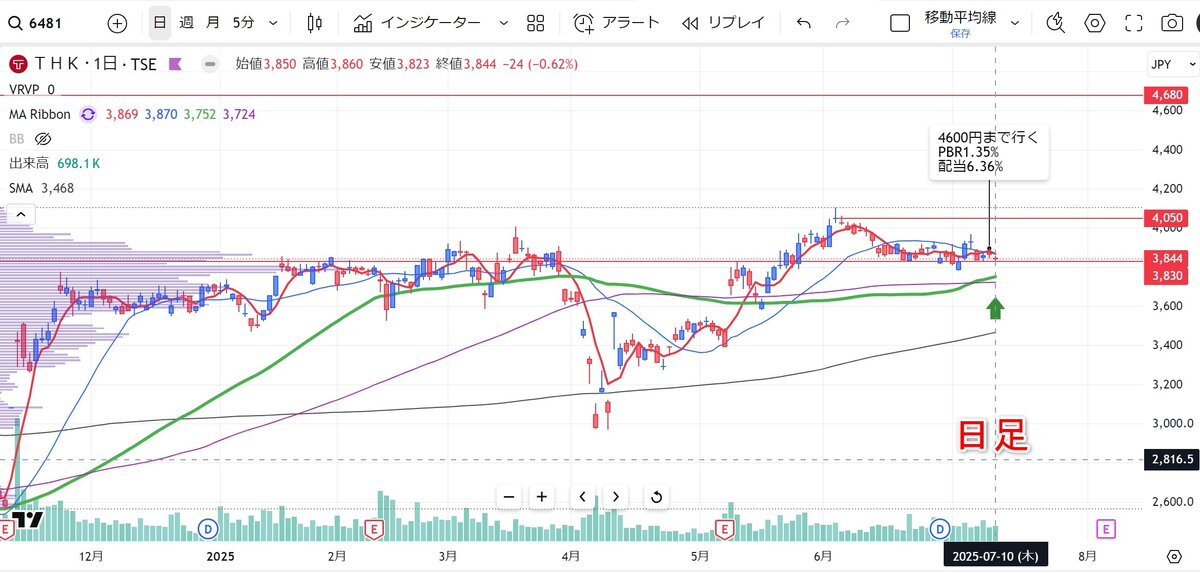Select the 5分 interval

[x=242, y=23]
